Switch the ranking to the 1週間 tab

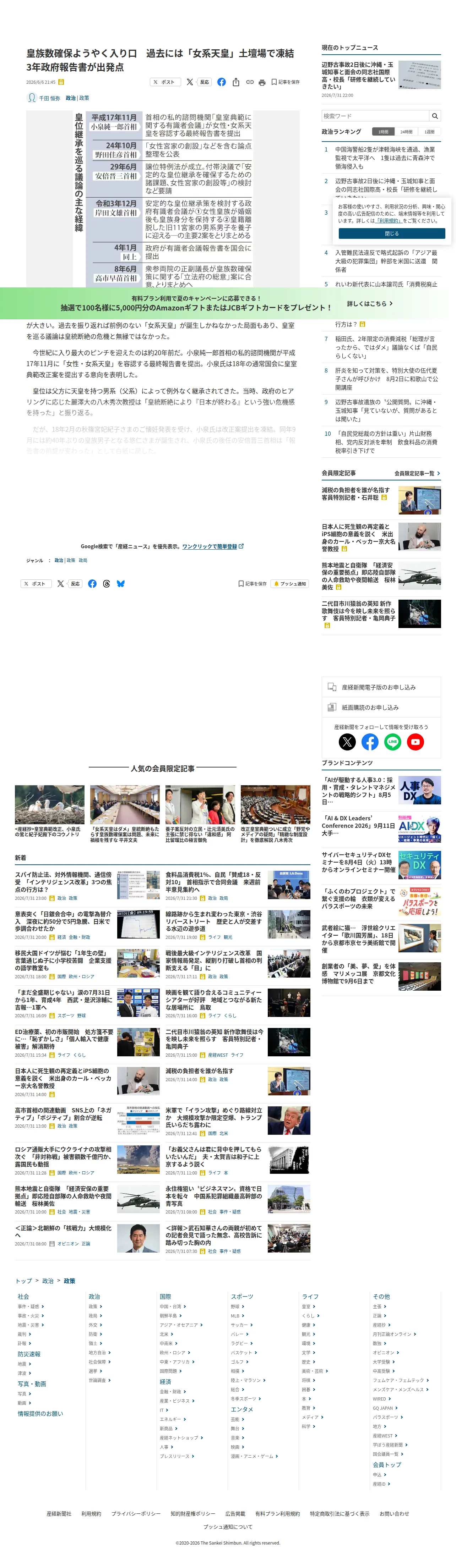(x=429, y=132)
